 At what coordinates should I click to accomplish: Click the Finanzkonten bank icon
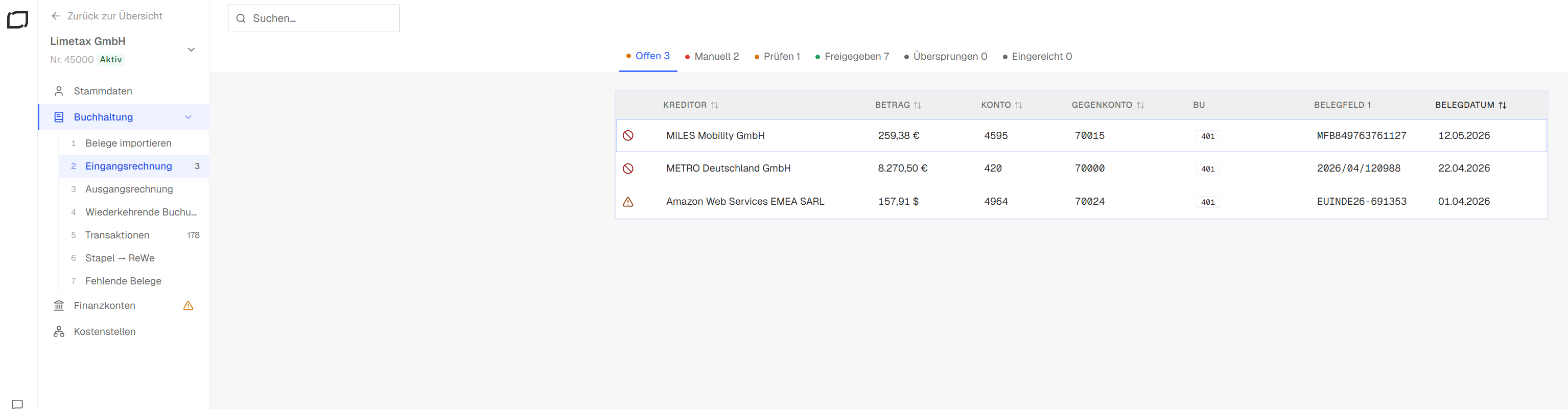click(x=59, y=305)
